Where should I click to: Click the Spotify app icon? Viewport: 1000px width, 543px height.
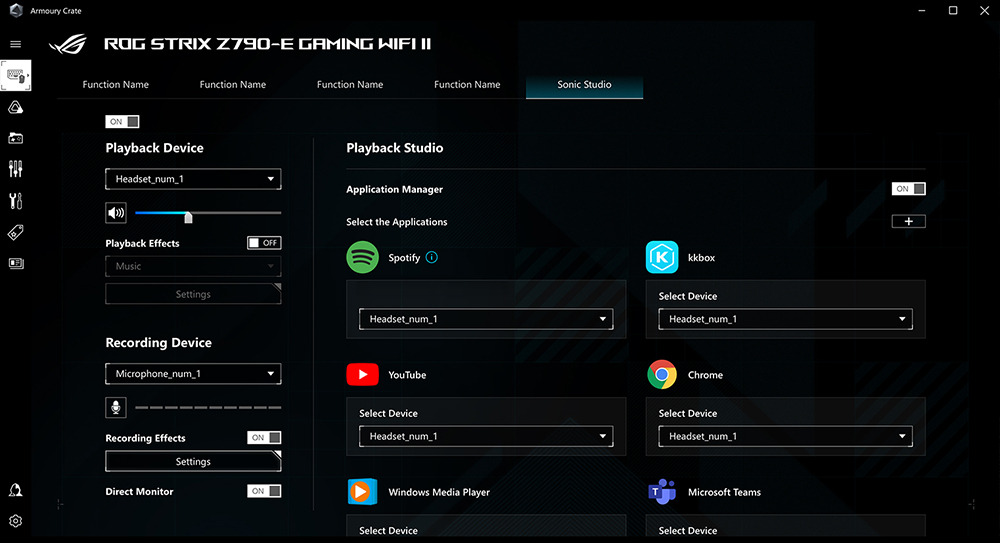[x=362, y=257]
